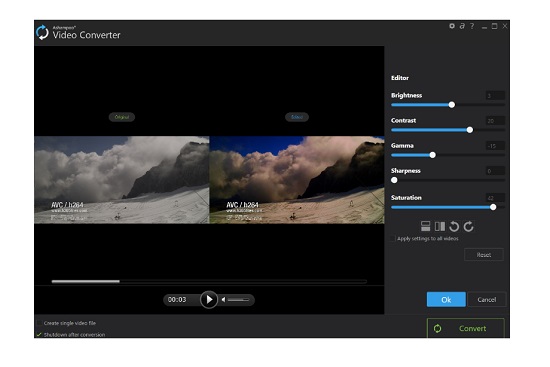Click the Sharpness slider handle
The image size is (550, 367).
tap(394, 180)
